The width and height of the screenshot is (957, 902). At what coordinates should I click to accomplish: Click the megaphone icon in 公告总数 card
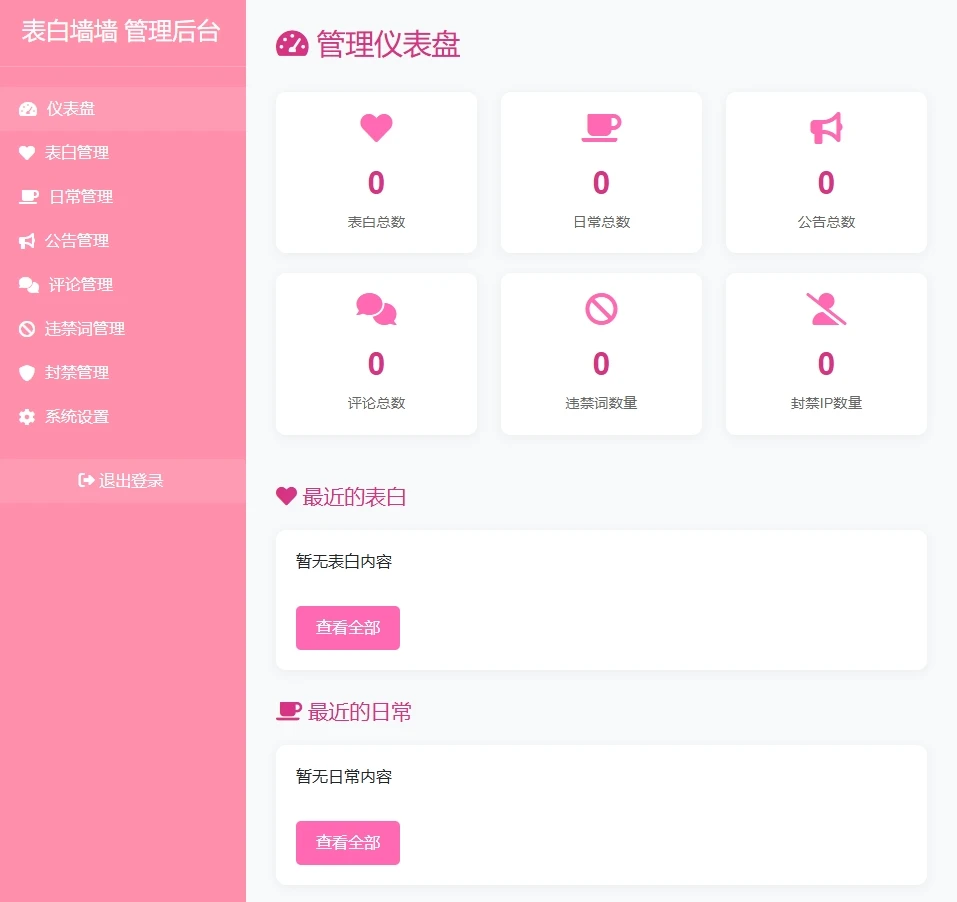[x=826, y=128]
